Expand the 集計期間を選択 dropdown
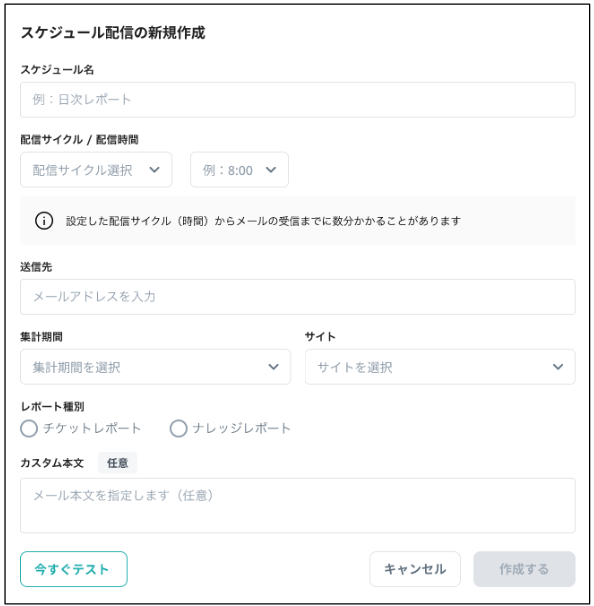Viewport: 594px width, 606px height. (x=155, y=367)
